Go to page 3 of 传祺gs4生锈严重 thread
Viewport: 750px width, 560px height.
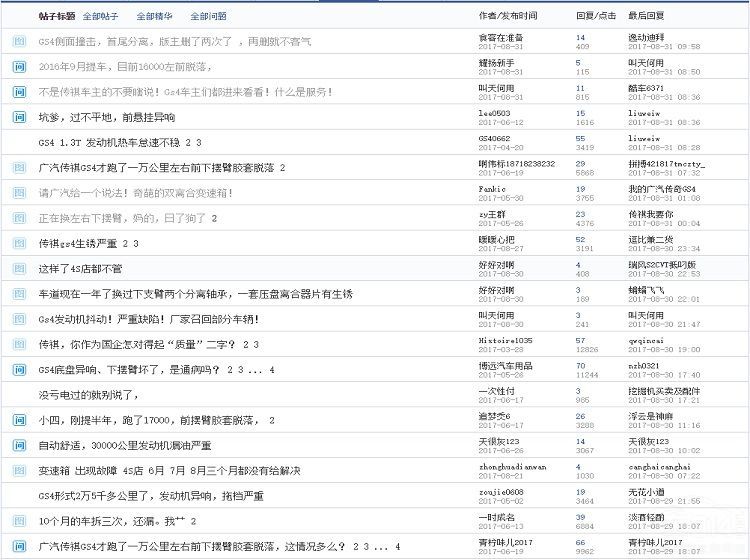tap(135, 244)
